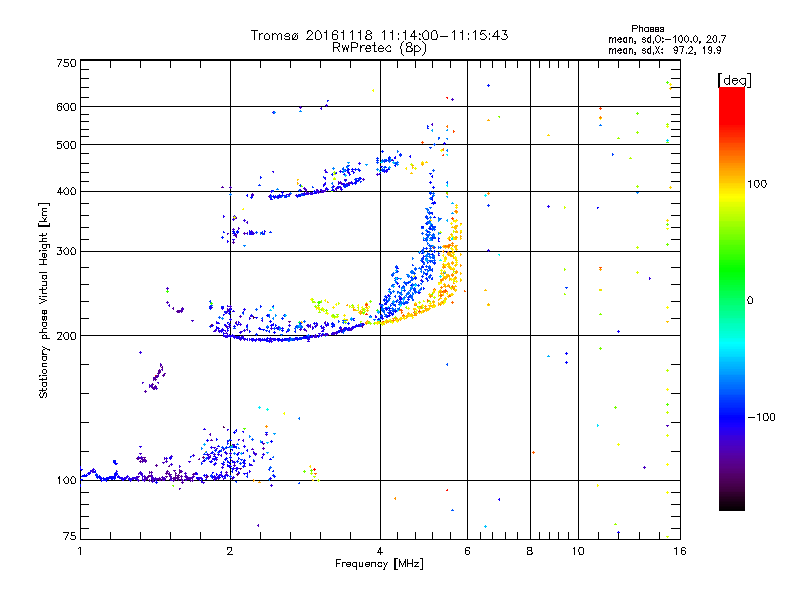The height and width of the screenshot is (600, 800).
Task: Click the x-axis label '10'
Action: pyautogui.click(x=578, y=551)
